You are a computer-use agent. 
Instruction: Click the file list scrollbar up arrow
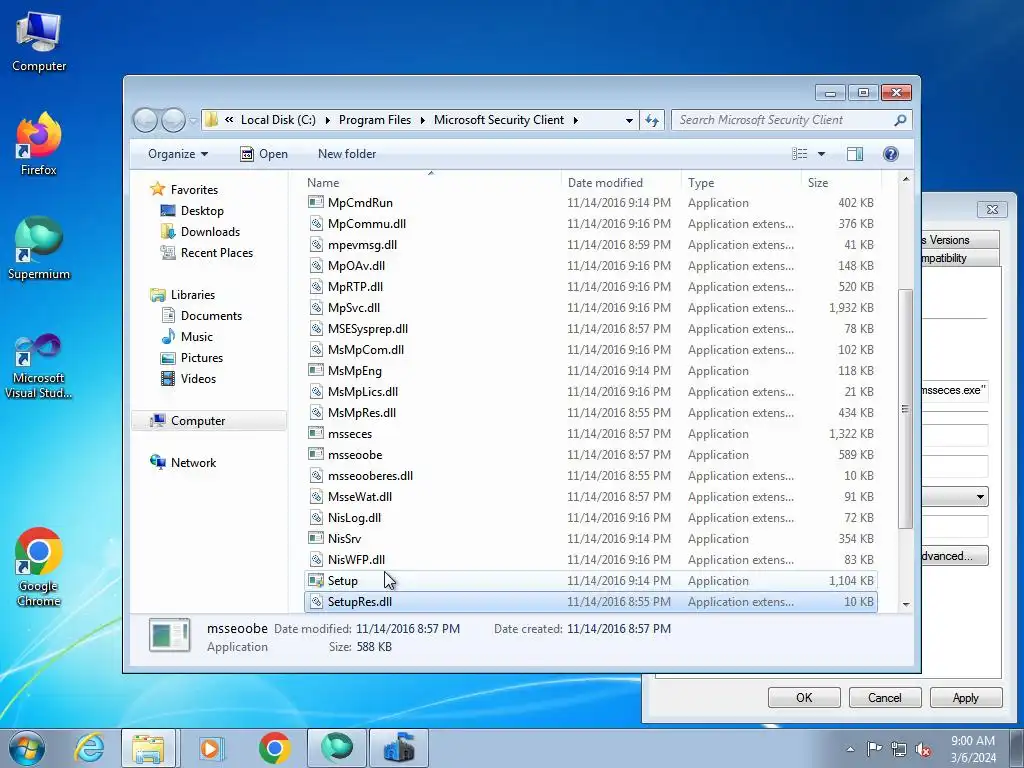pyautogui.click(x=906, y=180)
